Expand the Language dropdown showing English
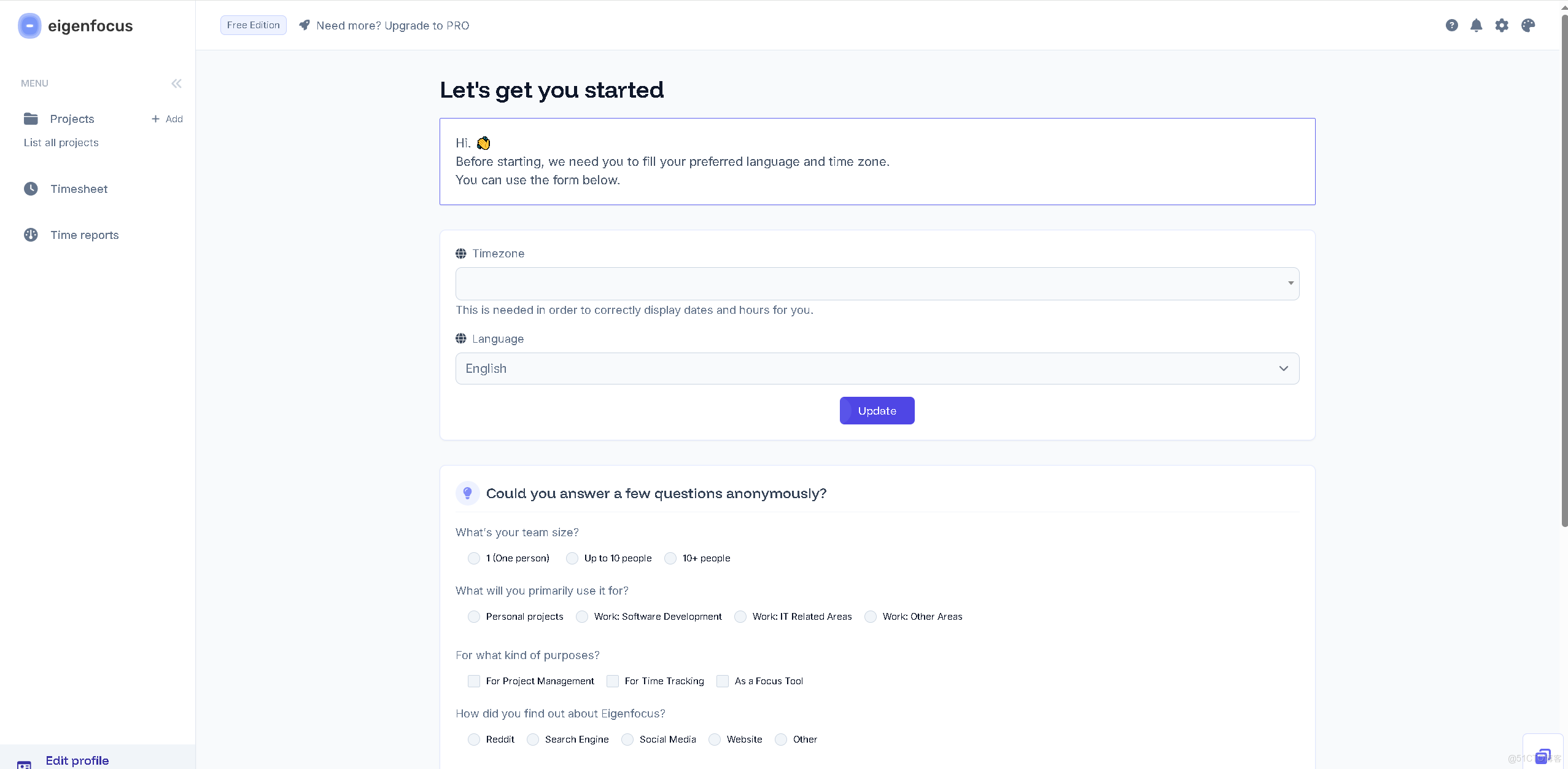This screenshot has height=769, width=1568. [877, 369]
